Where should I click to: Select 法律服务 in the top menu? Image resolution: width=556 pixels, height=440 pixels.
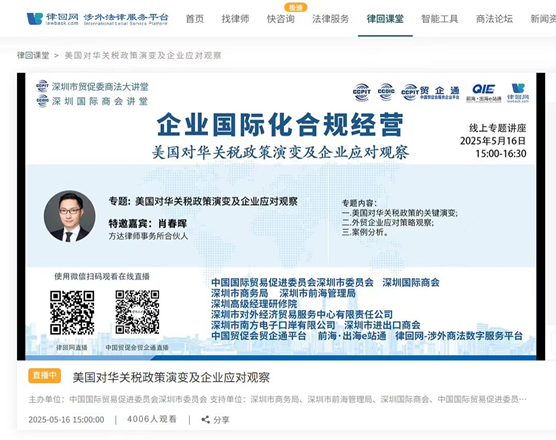tap(330, 19)
